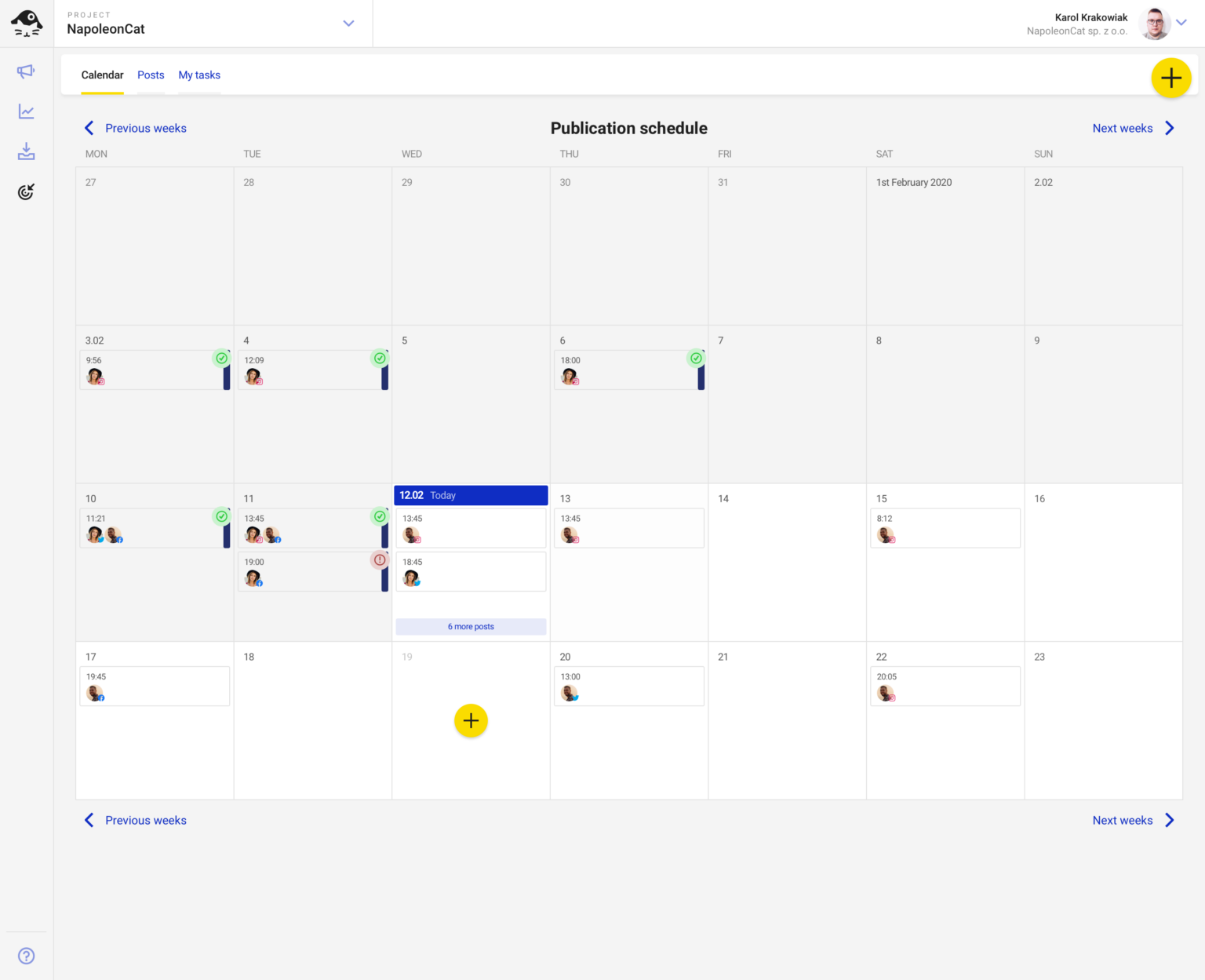Click the 6 more posts link
The width and height of the screenshot is (1205, 980).
coord(471,626)
